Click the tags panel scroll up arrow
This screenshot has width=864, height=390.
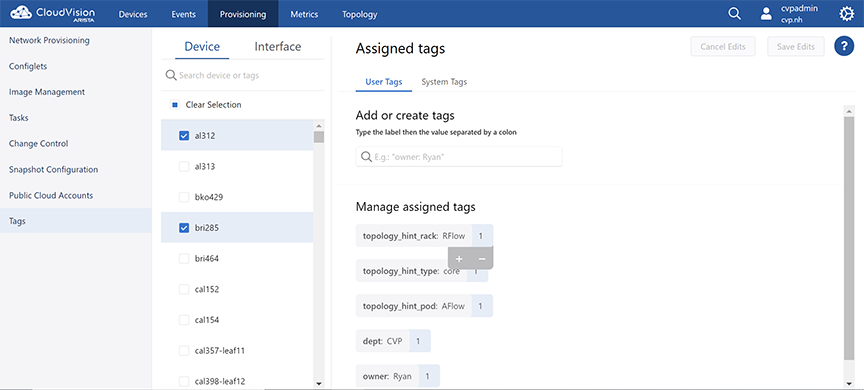[x=849, y=111]
